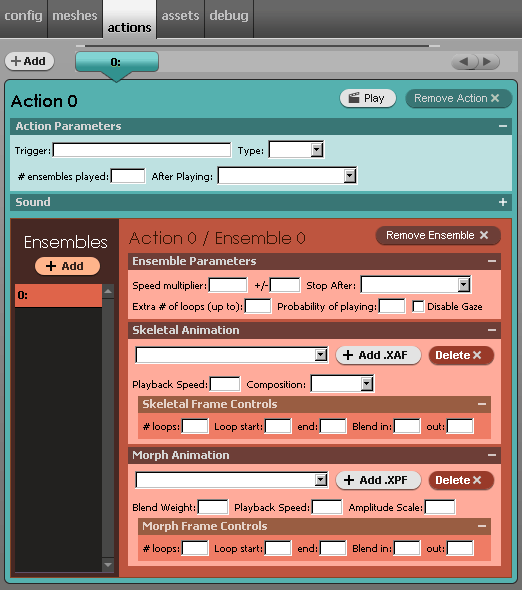Screen dimensions: 522x590
Task: Expand the Sound section
Action: point(503,202)
